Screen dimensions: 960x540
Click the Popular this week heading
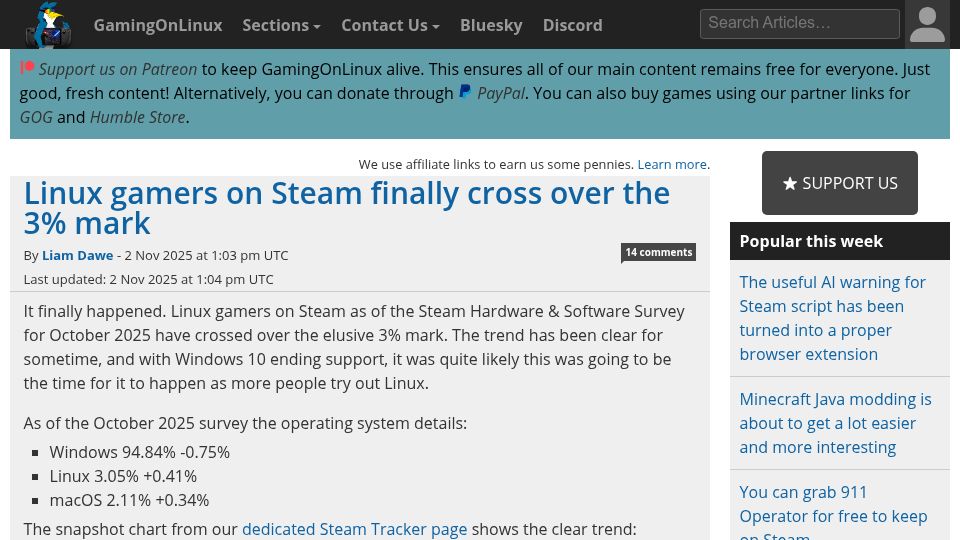click(x=811, y=241)
